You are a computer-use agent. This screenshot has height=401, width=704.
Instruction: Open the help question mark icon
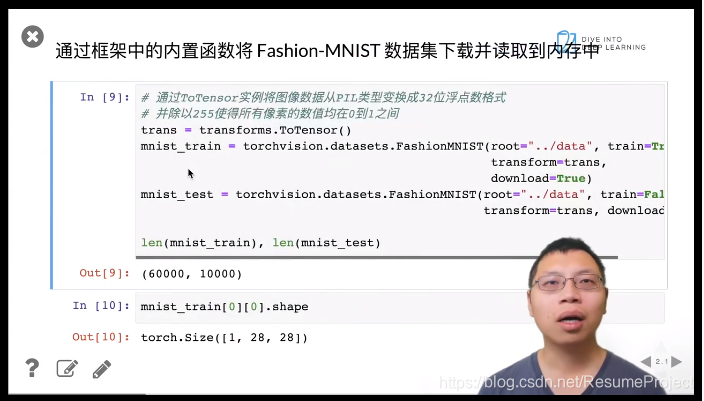[32, 368]
